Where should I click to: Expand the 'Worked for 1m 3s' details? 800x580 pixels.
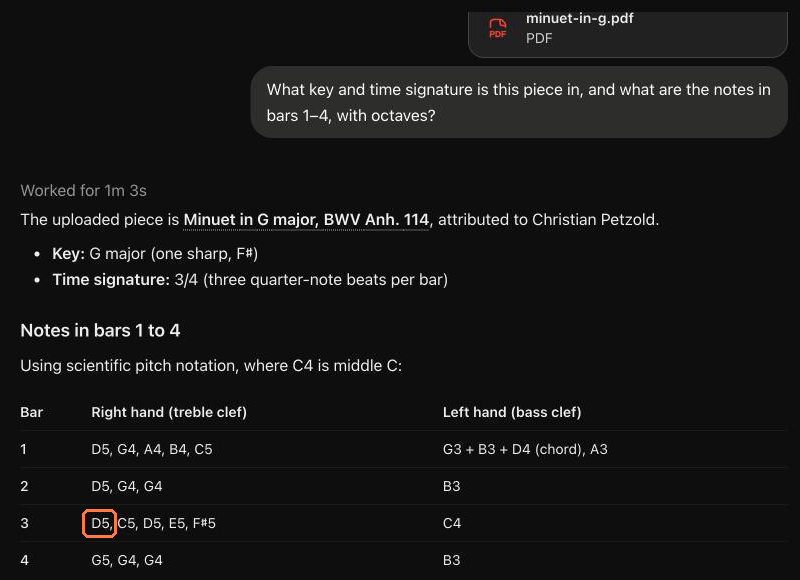[84, 190]
